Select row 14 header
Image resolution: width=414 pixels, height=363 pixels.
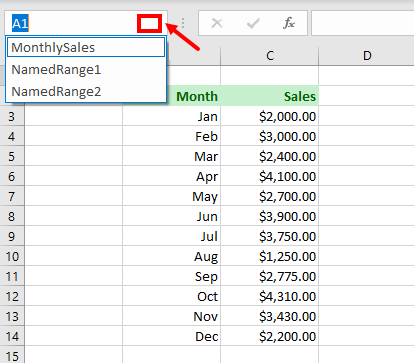pos(12,336)
